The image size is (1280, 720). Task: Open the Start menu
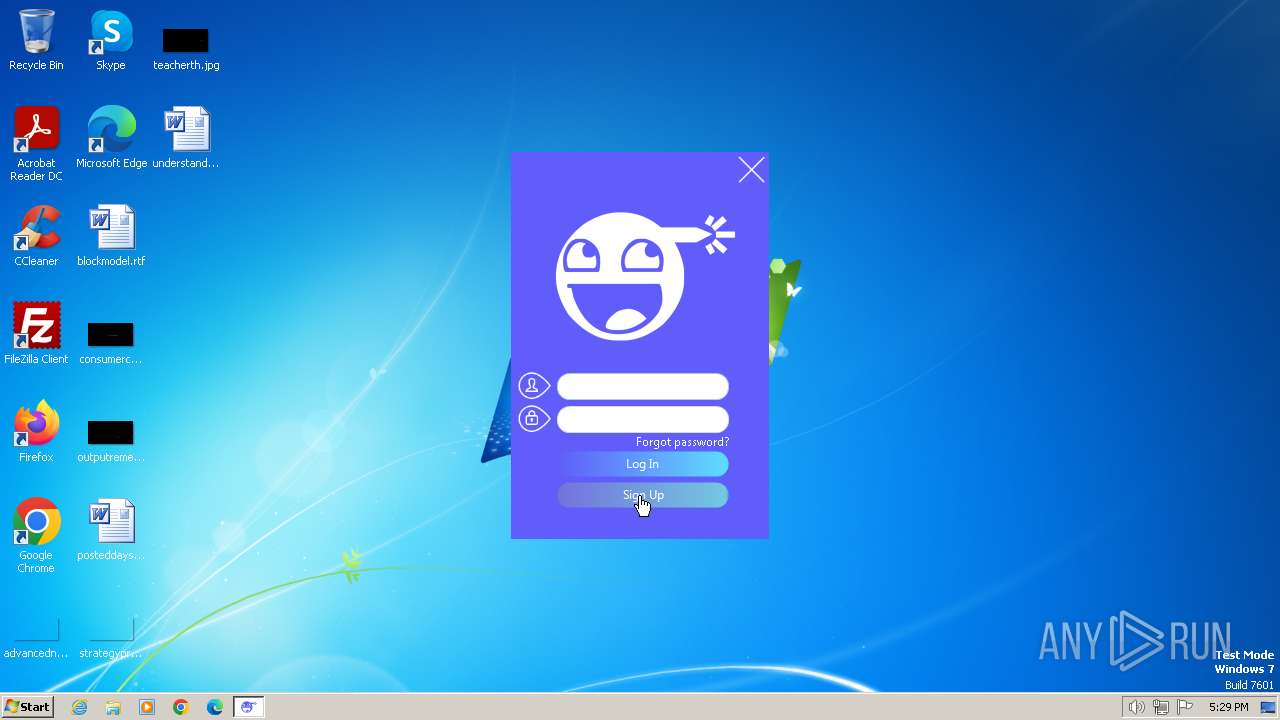(27, 706)
